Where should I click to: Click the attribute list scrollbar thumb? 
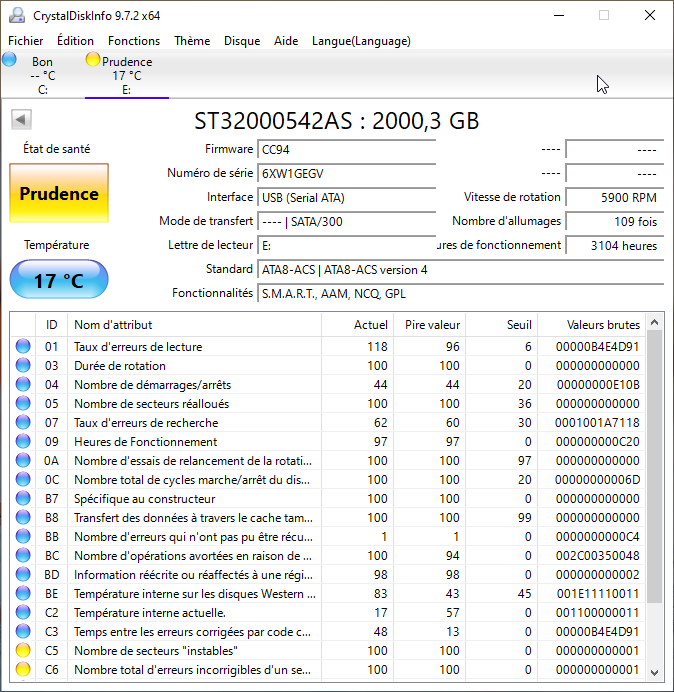655,466
